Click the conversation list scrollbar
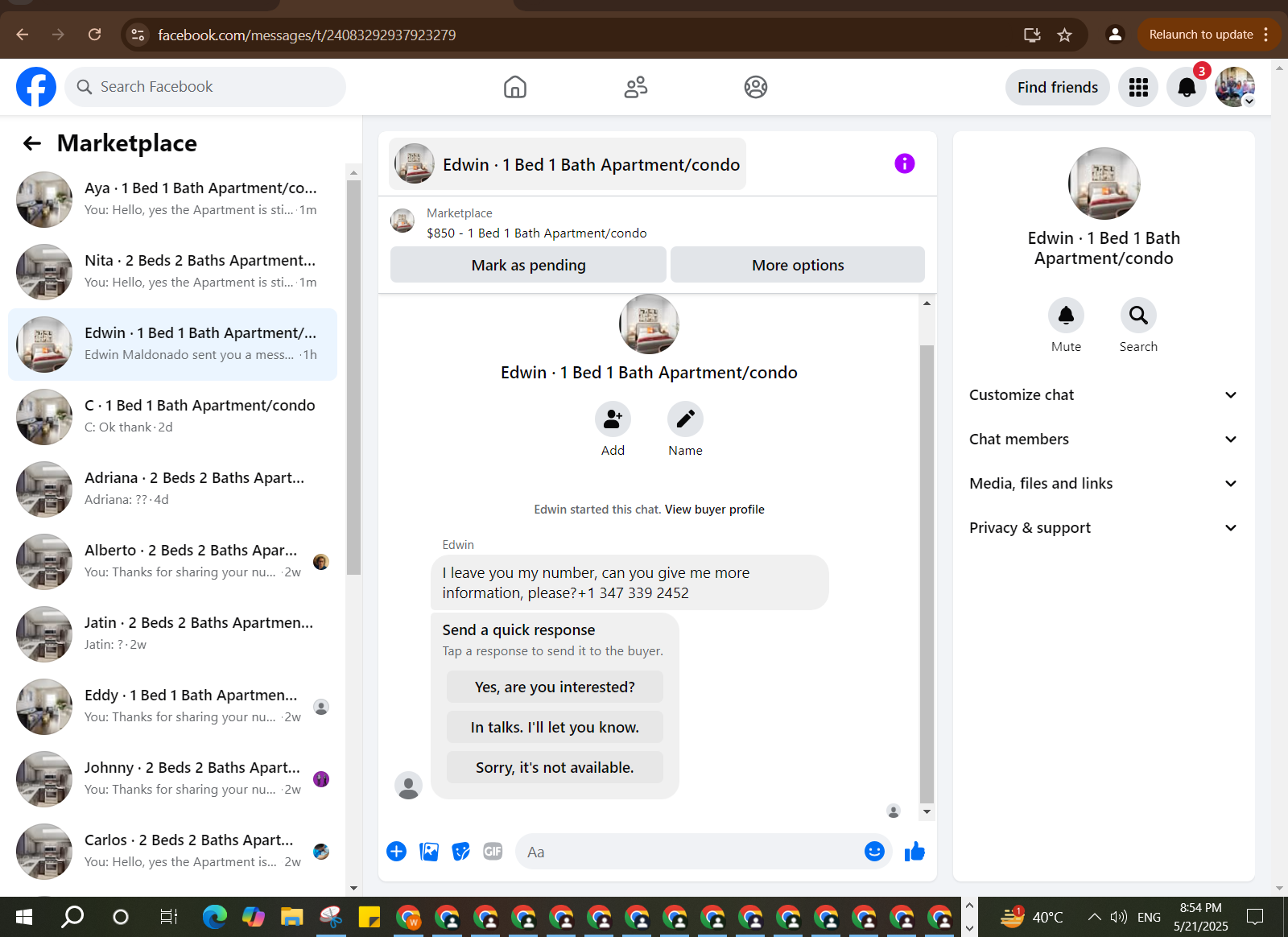This screenshot has width=1288, height=937. pyautogui.click(x=353, y=377)
